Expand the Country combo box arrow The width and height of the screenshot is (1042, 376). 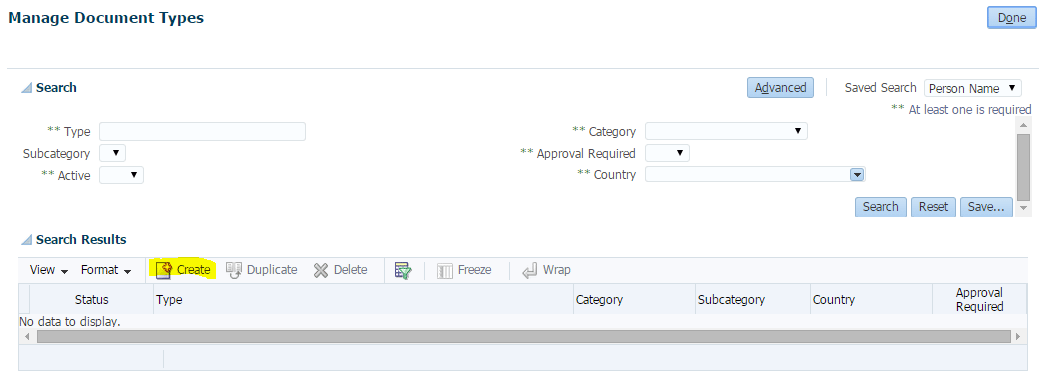pos(857,175)
